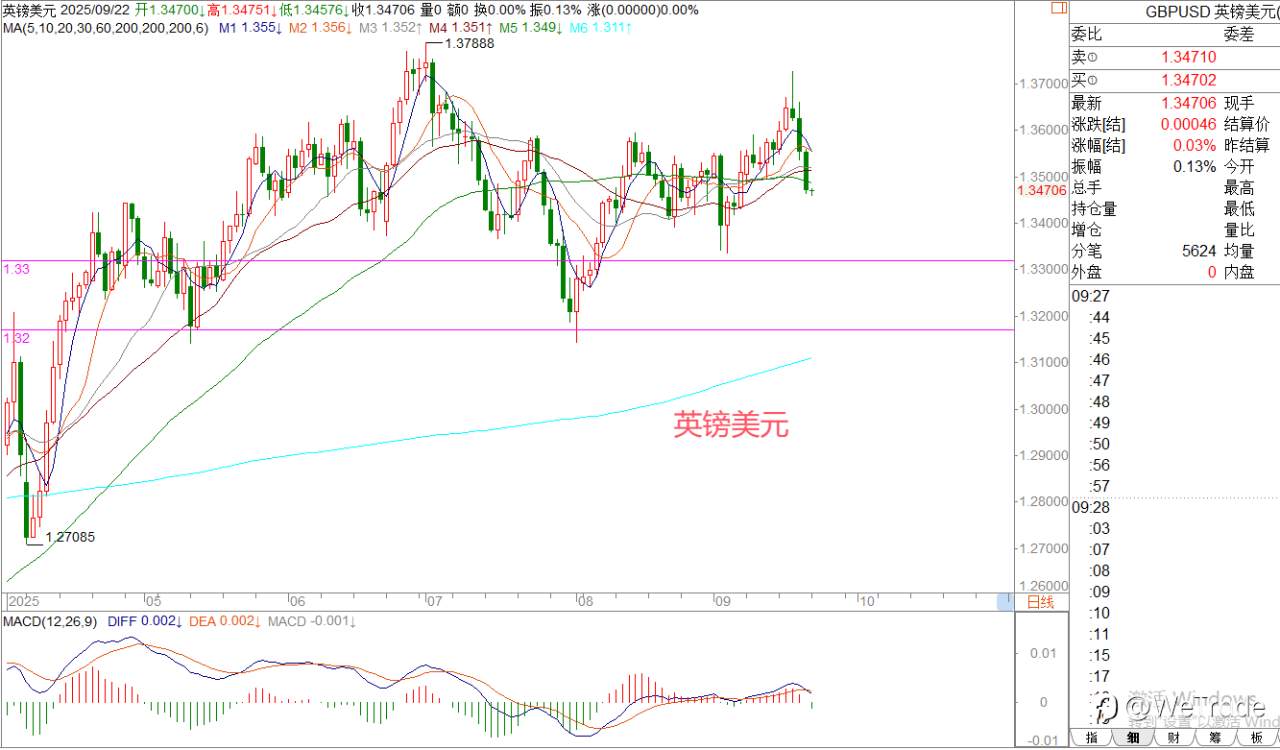Select the magenta 1.32 horizontal line label

click(x=16, y=339)
